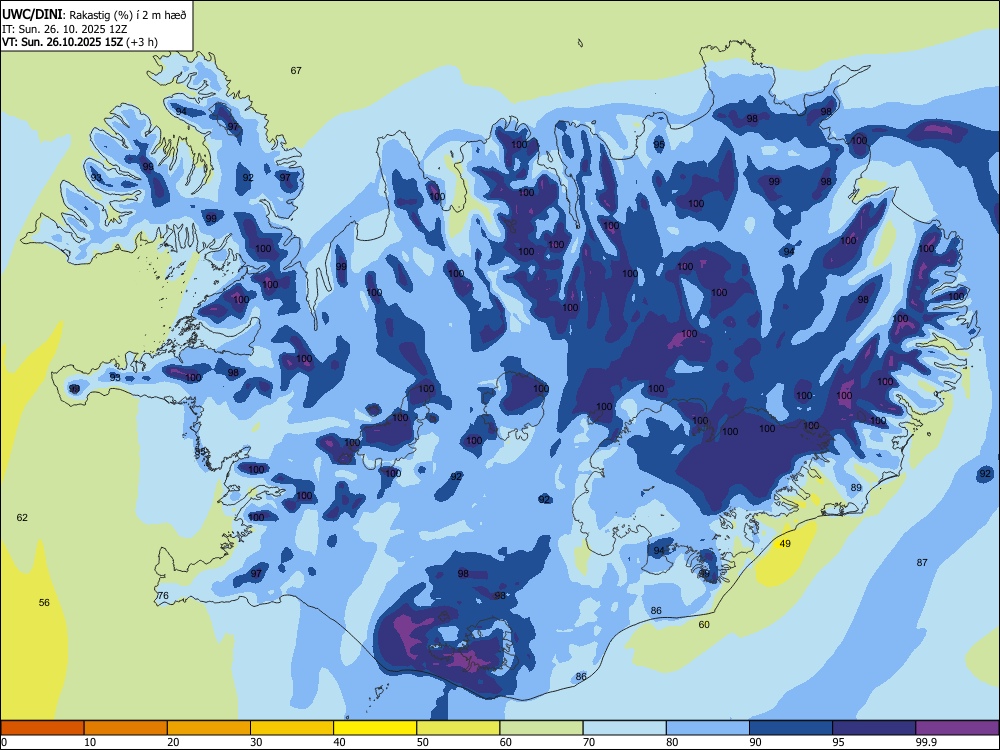
Task: Click the map value "56"
Action: pyautogui.click(x=44, y=602)
